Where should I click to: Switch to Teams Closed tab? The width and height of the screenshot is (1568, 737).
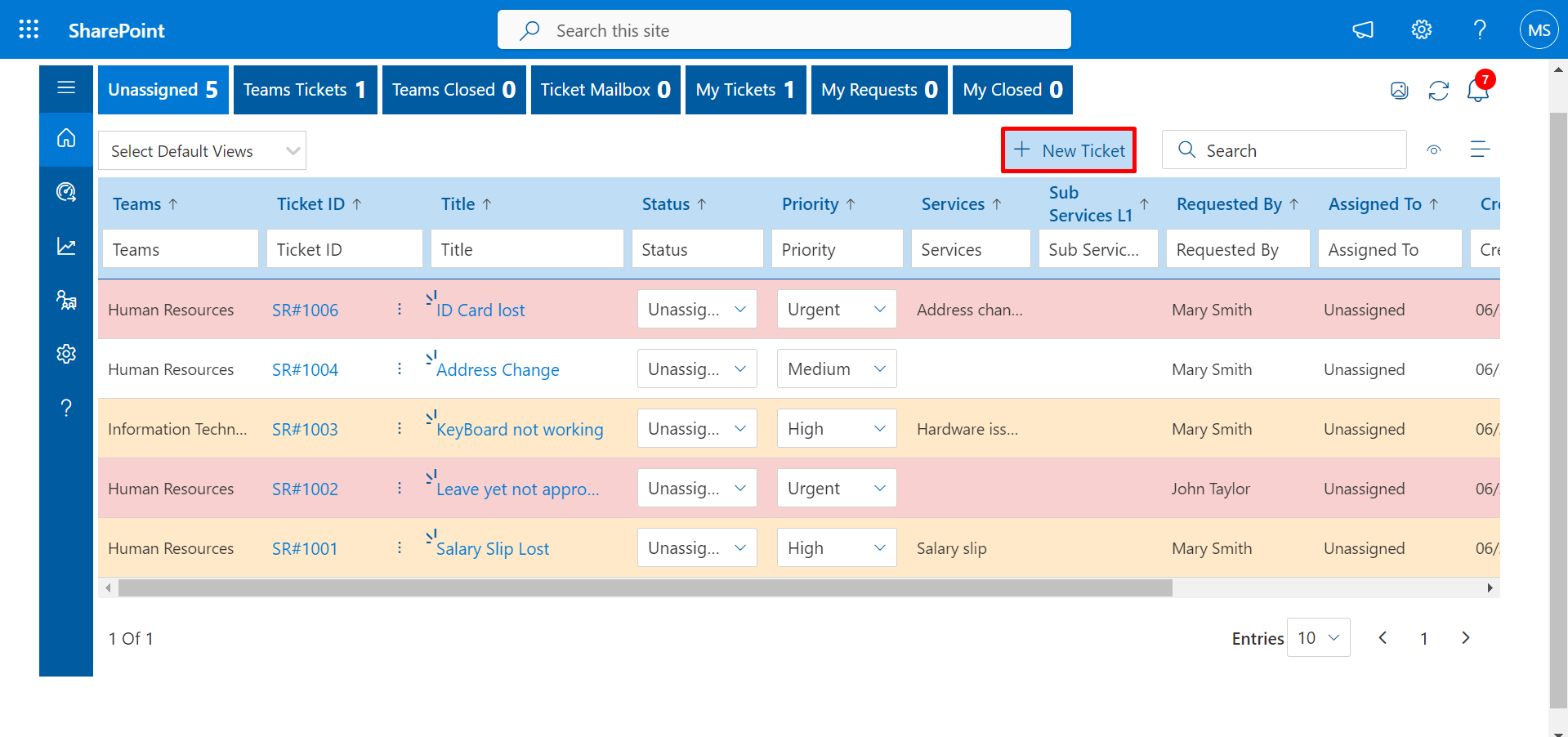[454, 90]
